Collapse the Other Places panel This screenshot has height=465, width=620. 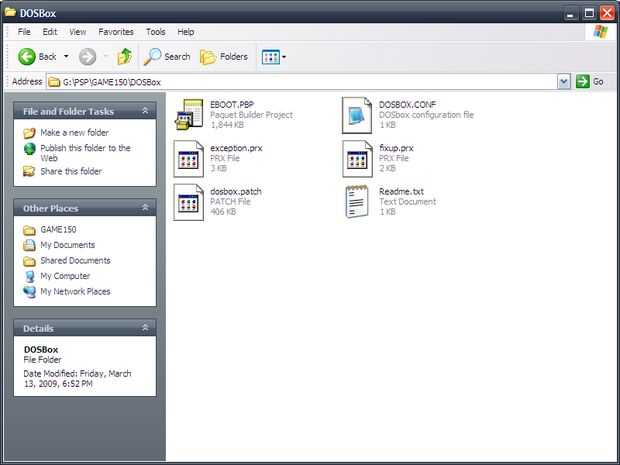point(145,208)
